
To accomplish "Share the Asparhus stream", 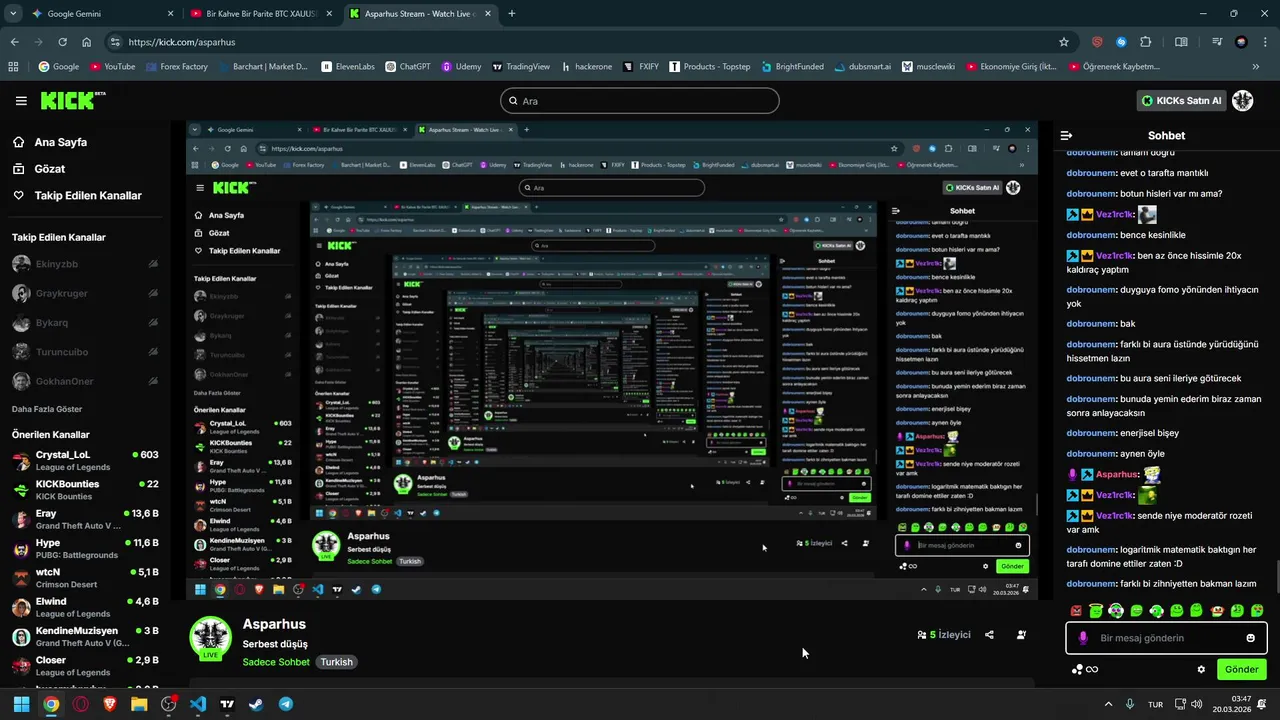I will [989, 635].
